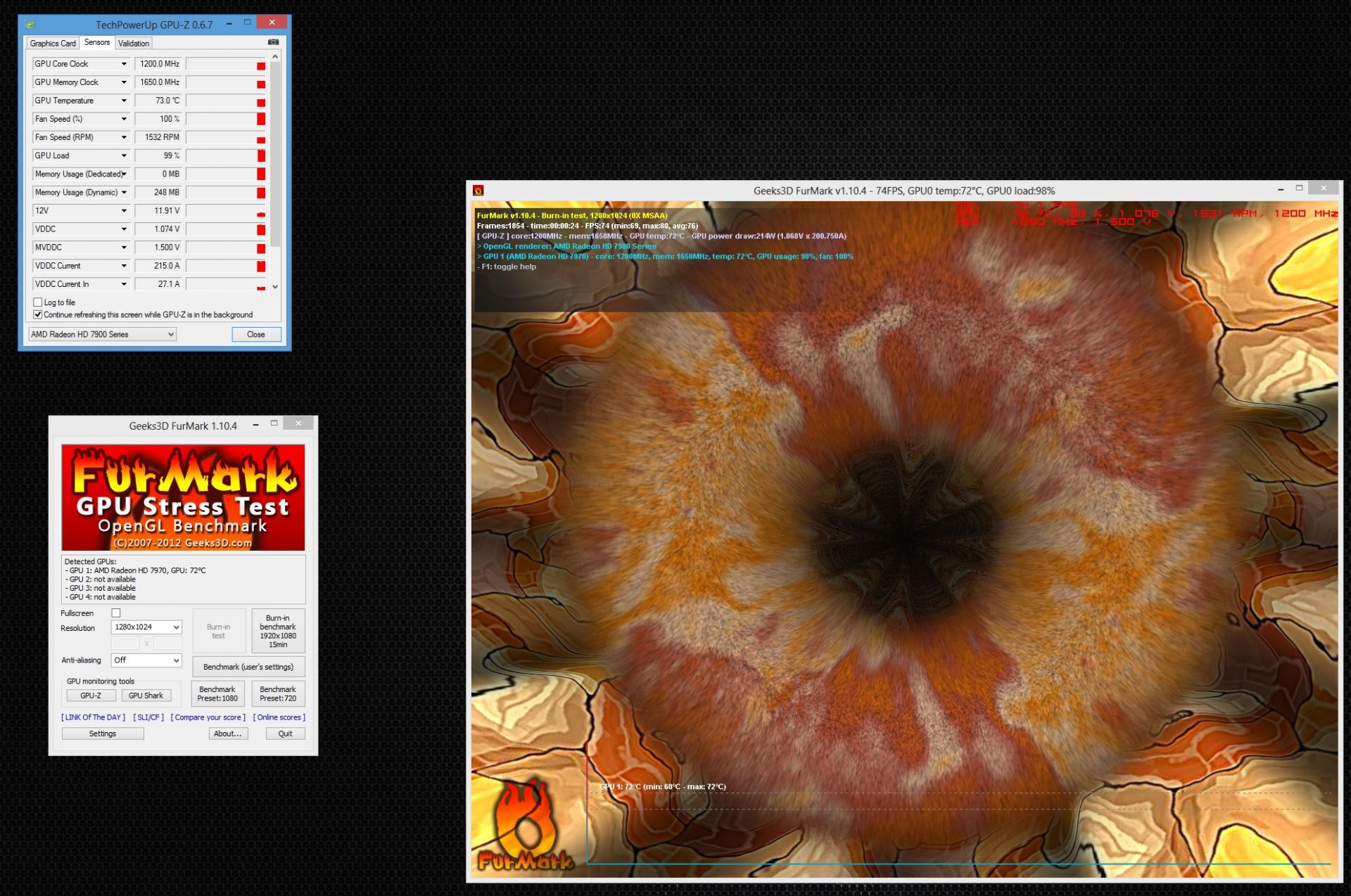Click the About... button
This screenshot has width=1351, height=896.
coord(228,734)
